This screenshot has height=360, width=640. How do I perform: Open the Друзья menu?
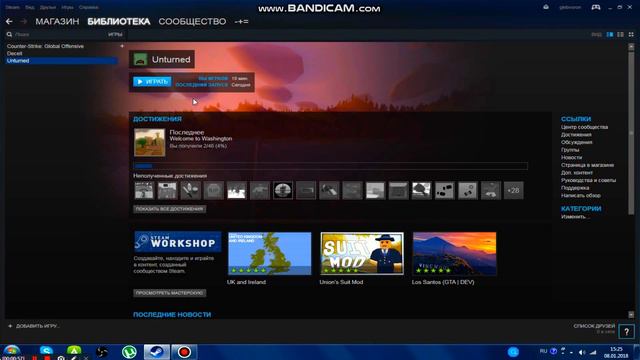[x=48, y=7]
